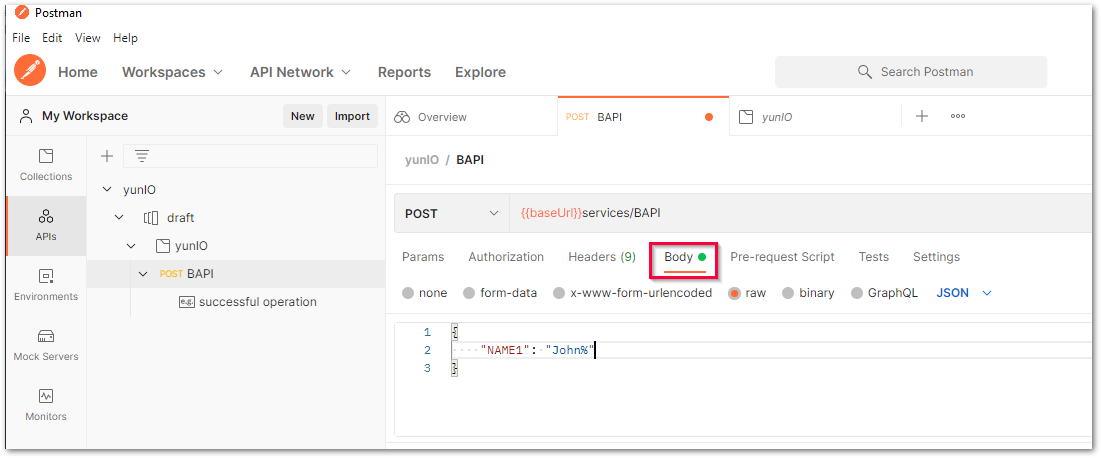Click the sidebar filter input
Viewport: 1101px width, 458px height.
coord(250,156)
